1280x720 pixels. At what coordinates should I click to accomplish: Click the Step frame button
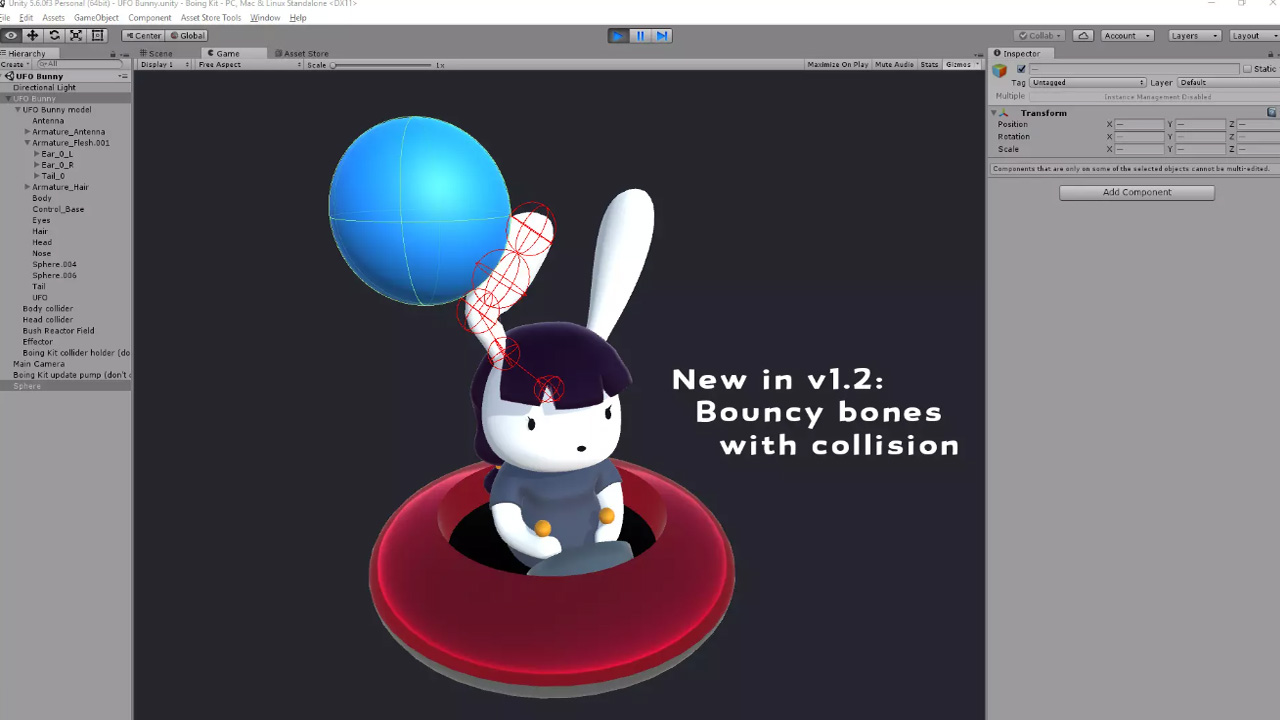click(x=662, y=36)
